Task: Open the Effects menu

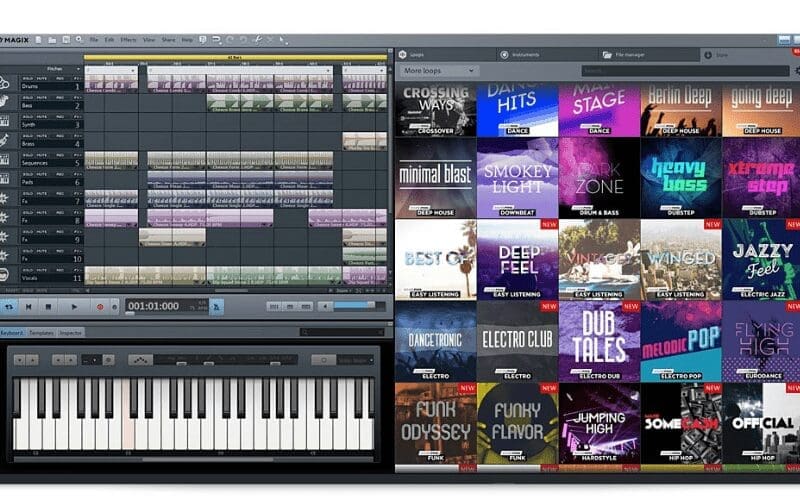Action: pyautogui.click(x=128, y=39)
